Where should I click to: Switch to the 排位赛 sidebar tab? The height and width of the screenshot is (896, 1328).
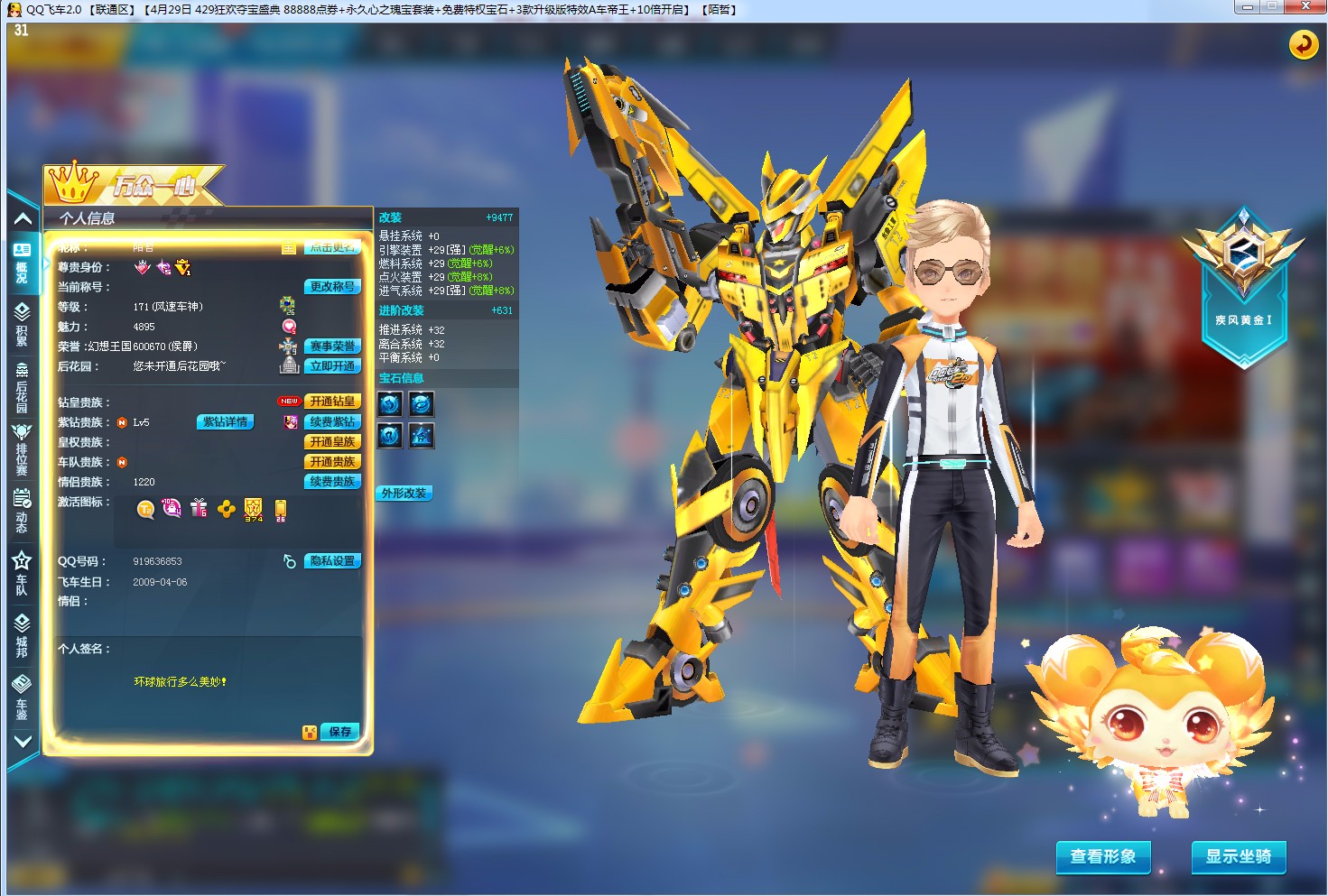(22, 449)
